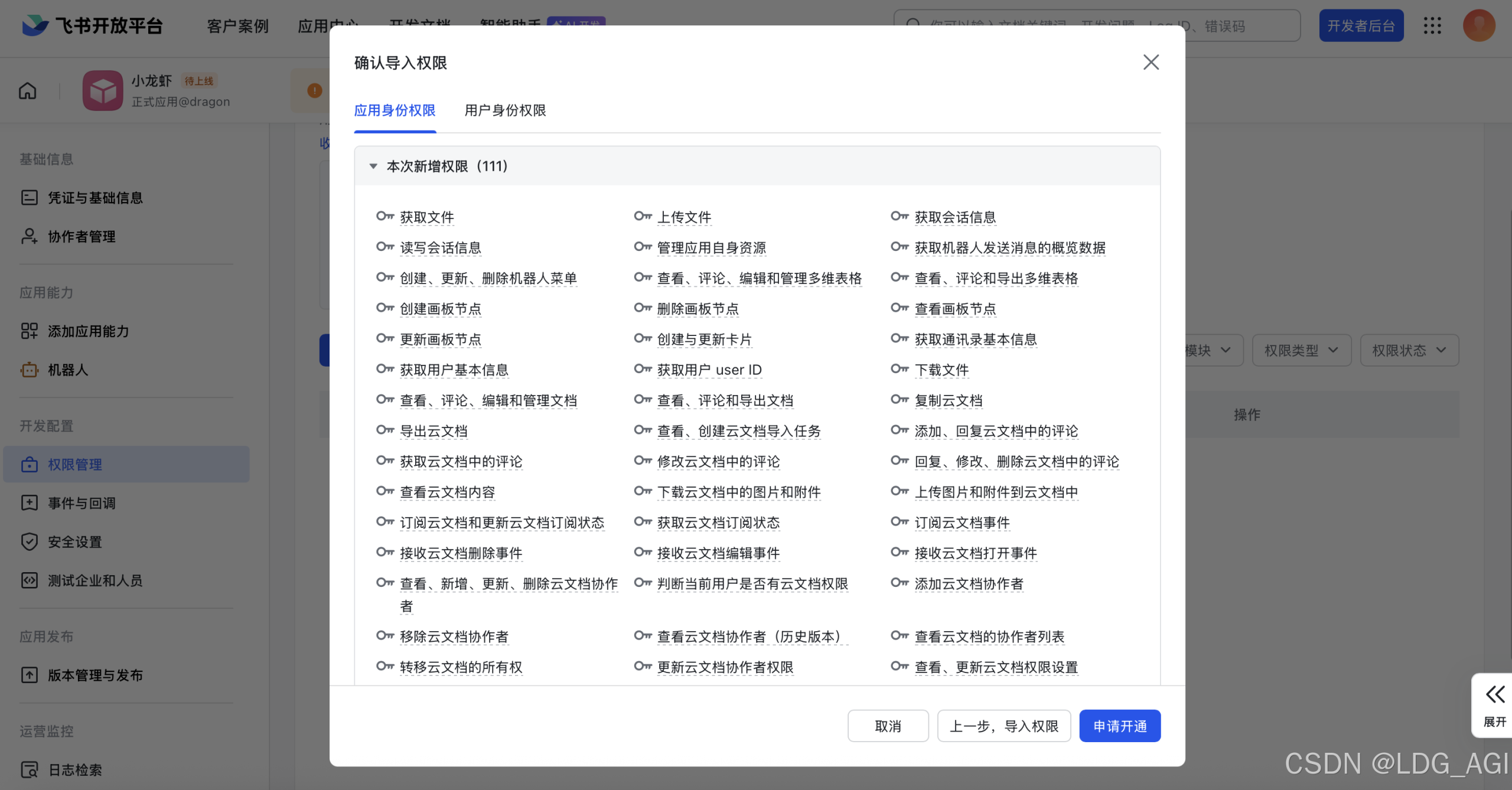Viewport: 1512px width, 790px height.
Task: Switch to the 用户身份权限 tab
Action: point(505,111)
